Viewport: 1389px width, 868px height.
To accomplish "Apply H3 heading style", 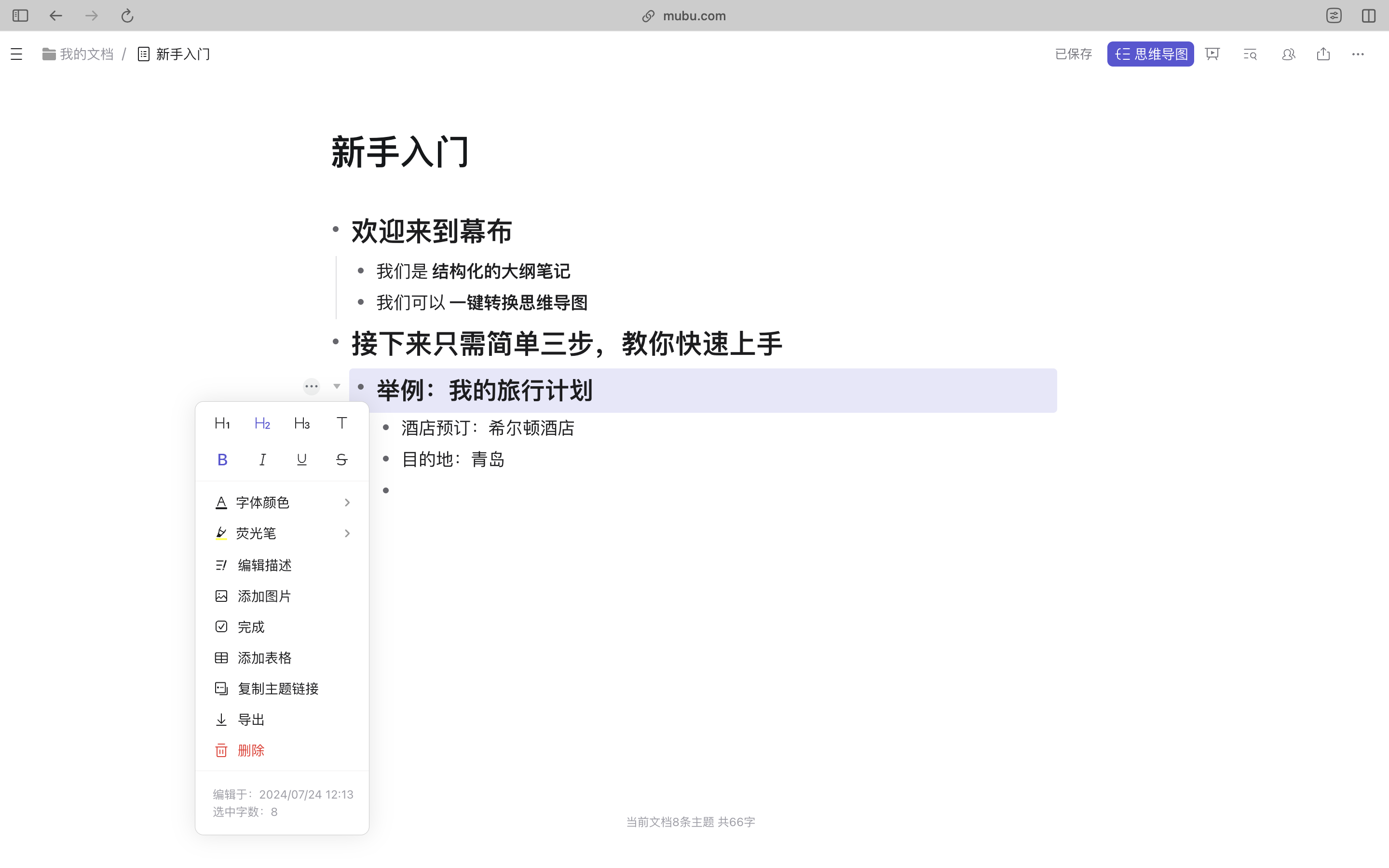I will tap(302, 424).
